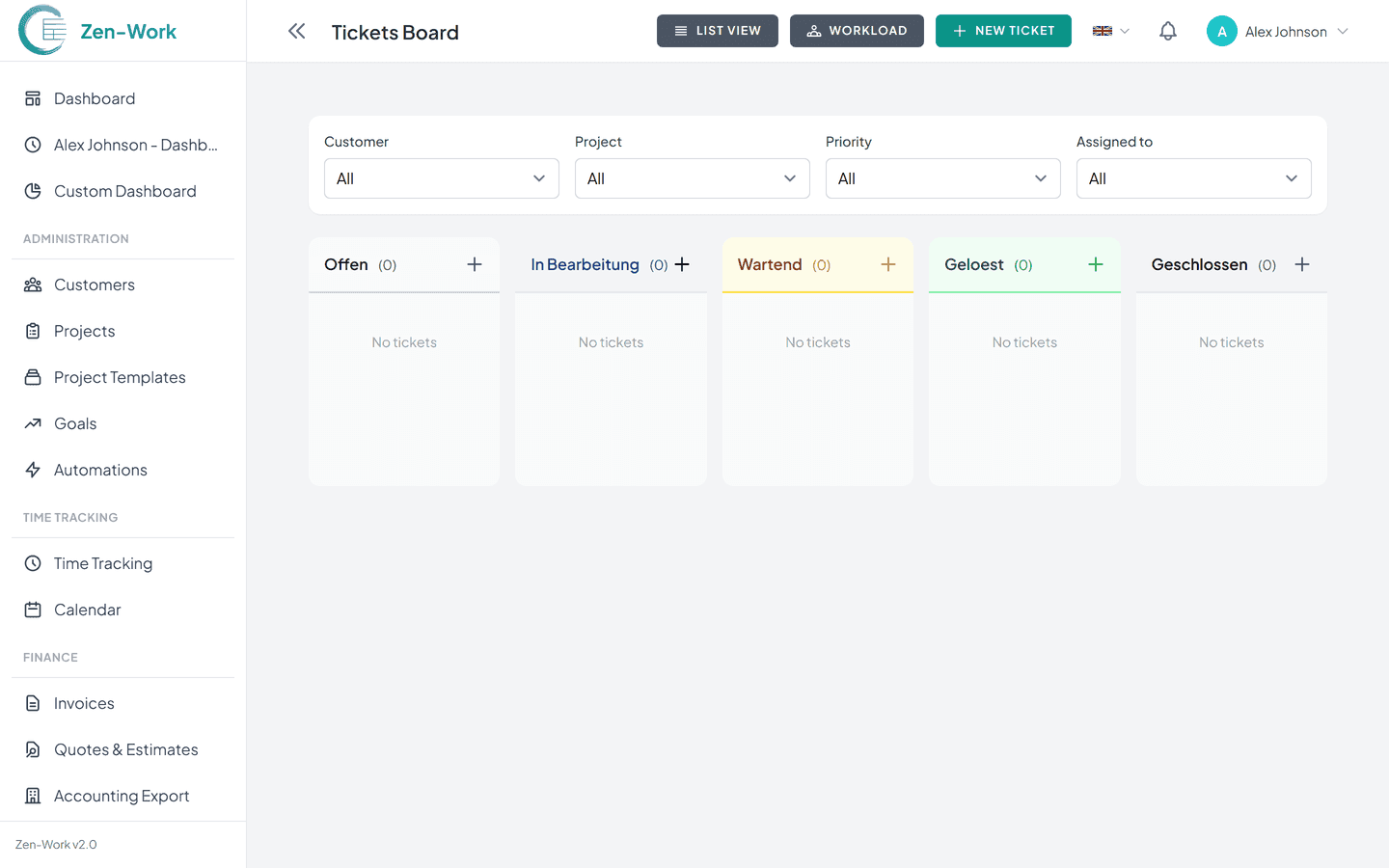Switch to List View
This screenshot has width=1389, height=868.
717,31
